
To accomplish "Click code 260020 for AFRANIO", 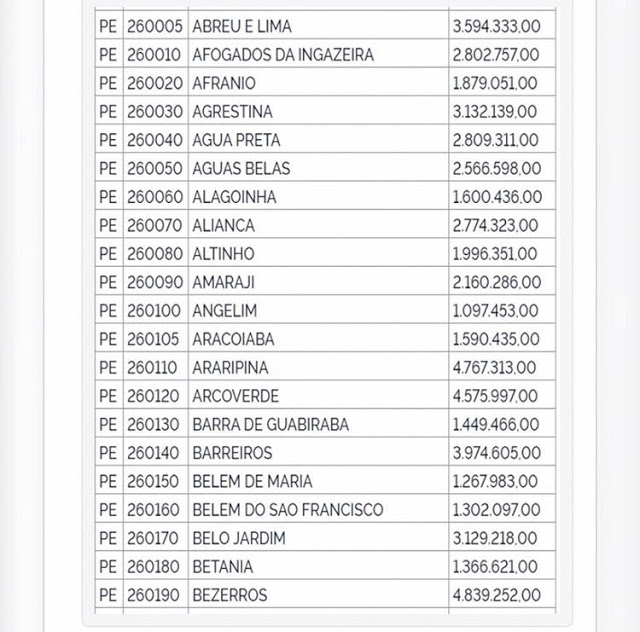I will (x=154, y=83).
